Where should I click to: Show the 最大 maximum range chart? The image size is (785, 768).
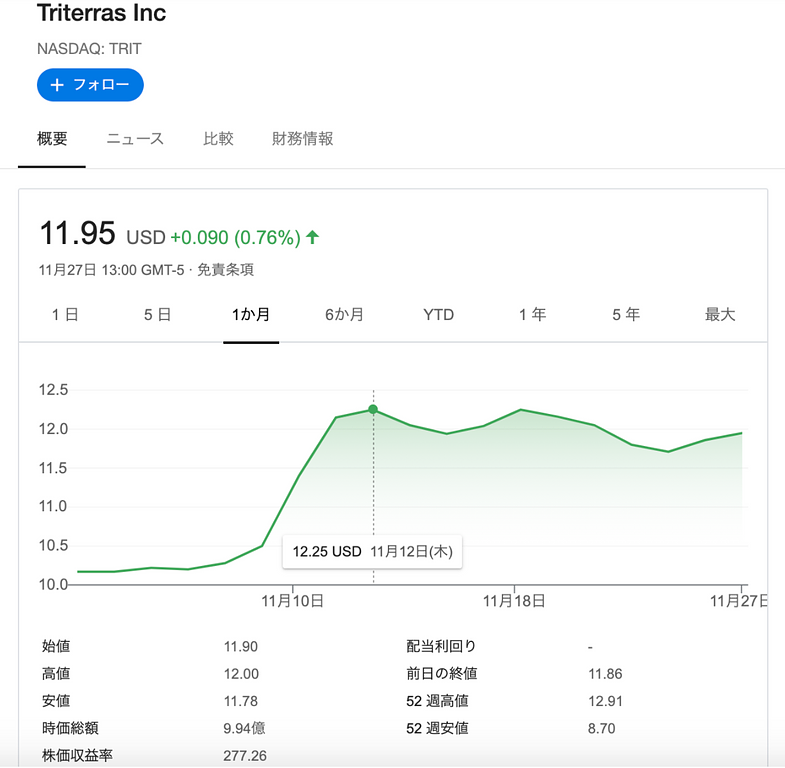click(x=720, y=315)
